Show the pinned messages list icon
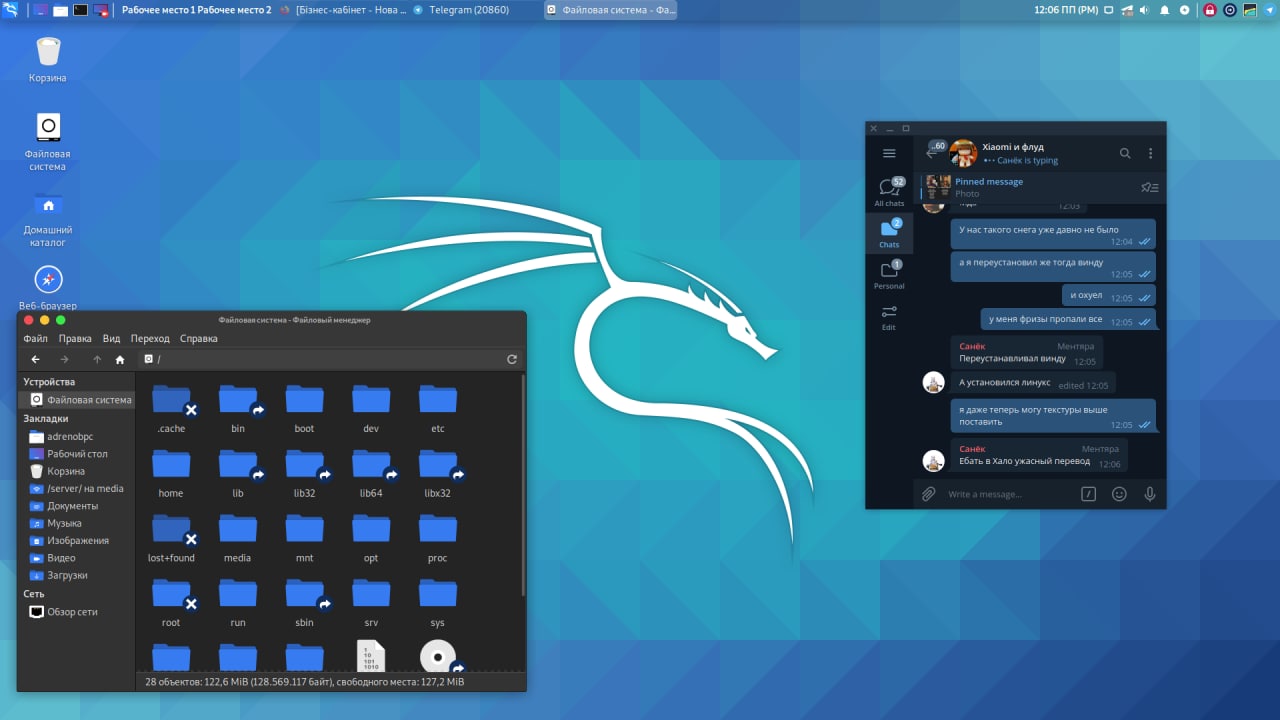 (1150, 187)
